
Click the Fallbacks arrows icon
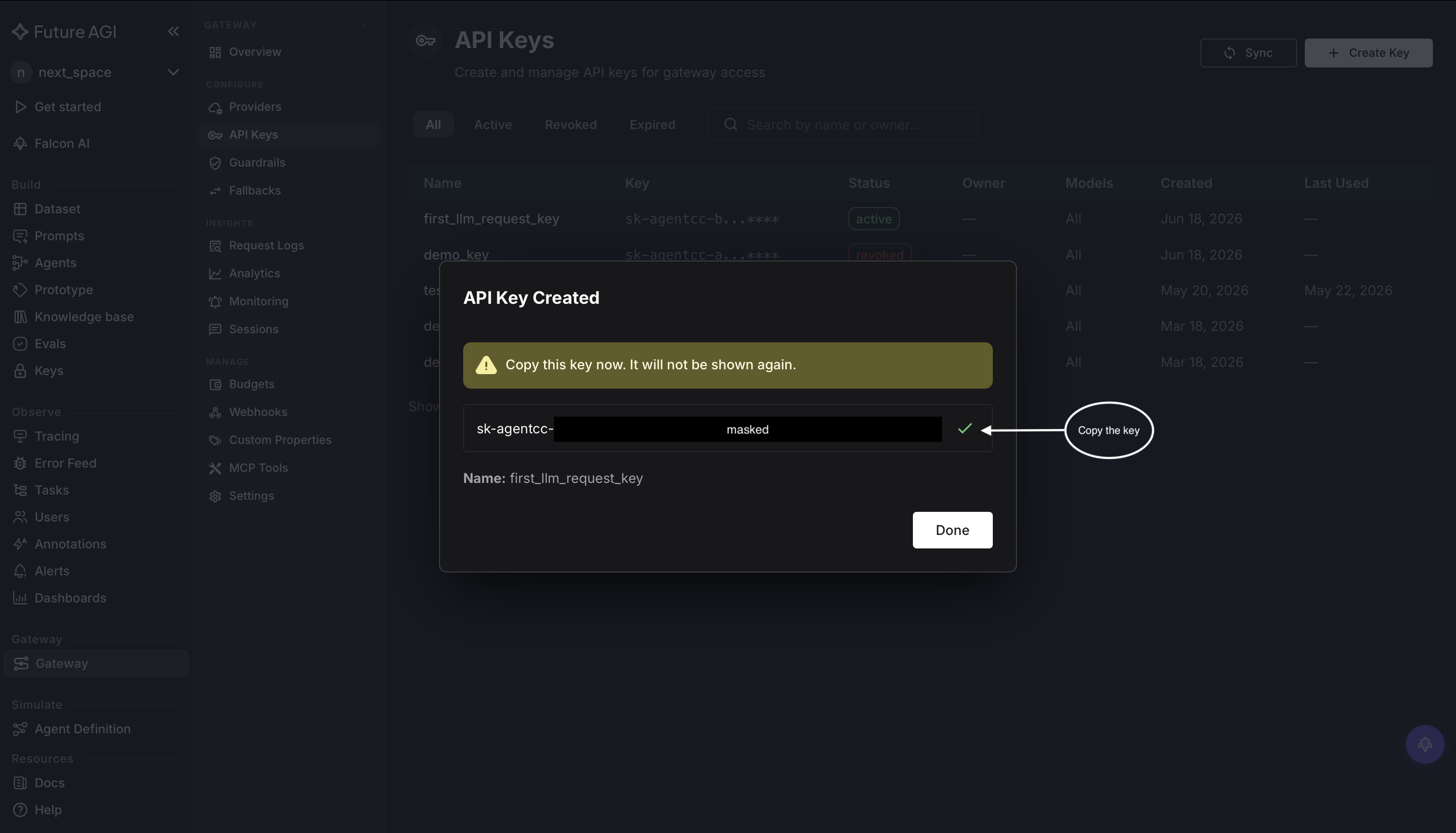(215, 191)
